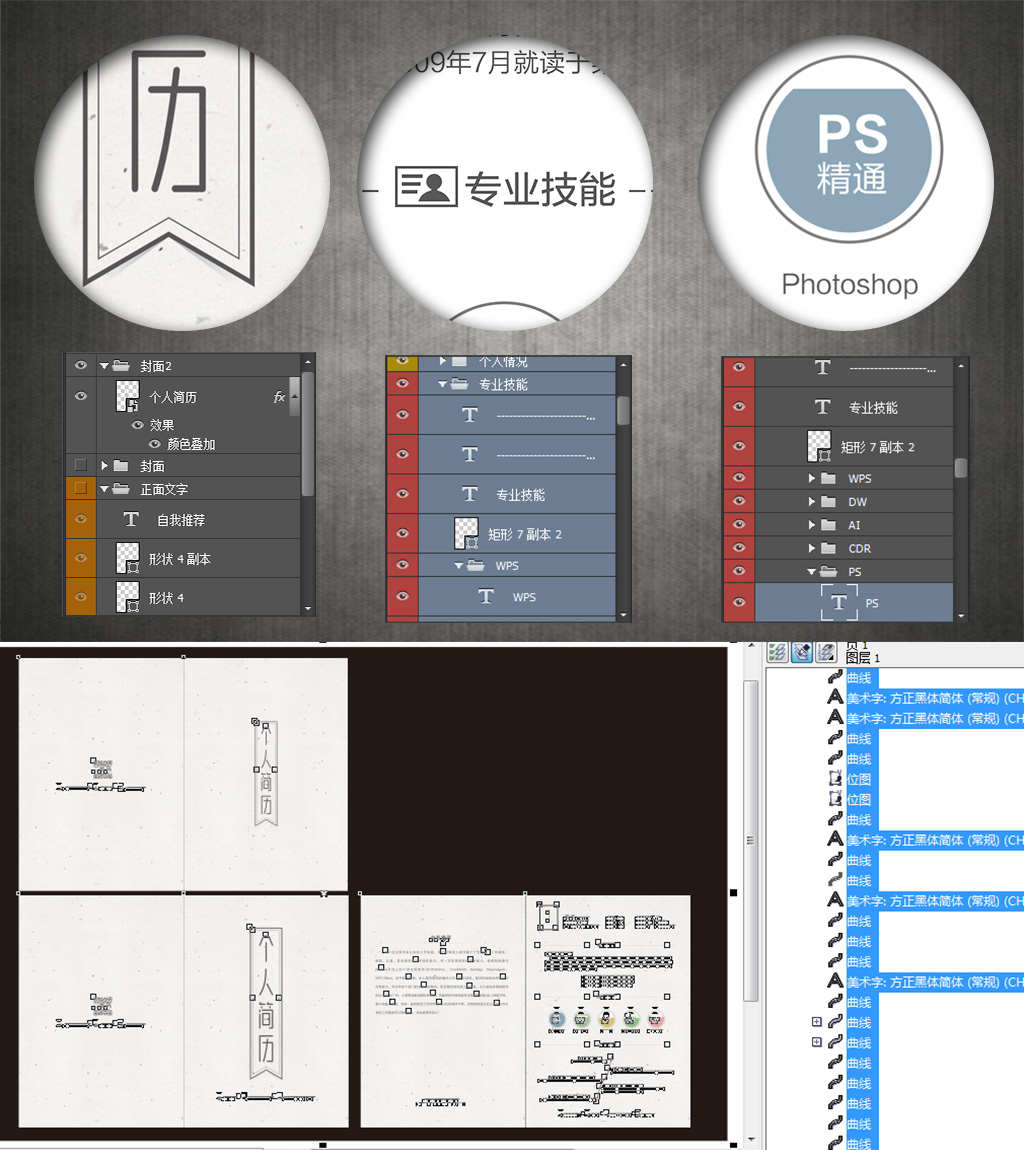
Task: Click the T icon of 专业技能 layer in middle panel
Action: tap(470, 494)
